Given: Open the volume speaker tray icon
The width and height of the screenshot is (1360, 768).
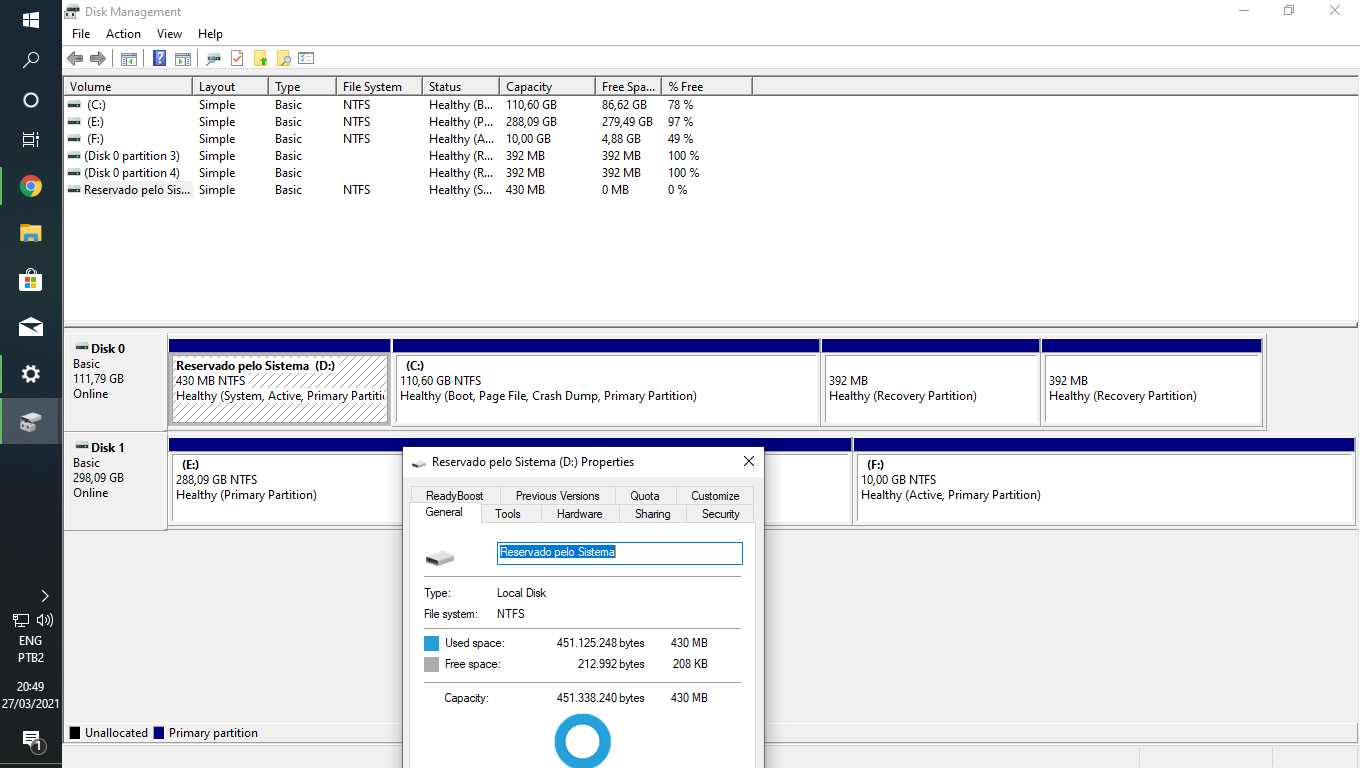Looking at the screenshot, I should (x=44, y=620).
